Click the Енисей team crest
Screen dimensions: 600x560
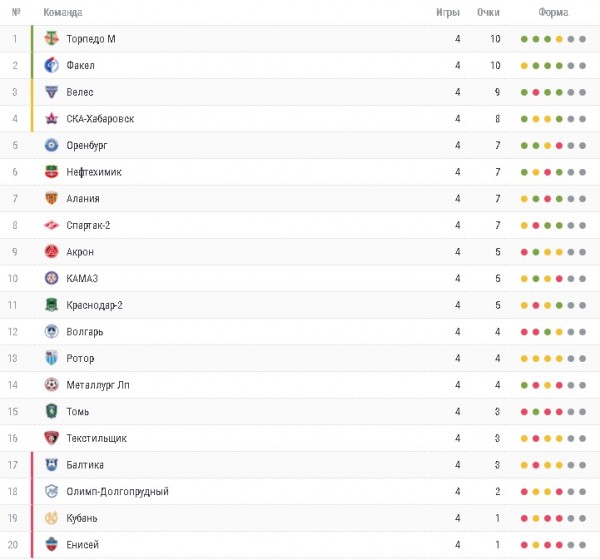pos(52,545)
